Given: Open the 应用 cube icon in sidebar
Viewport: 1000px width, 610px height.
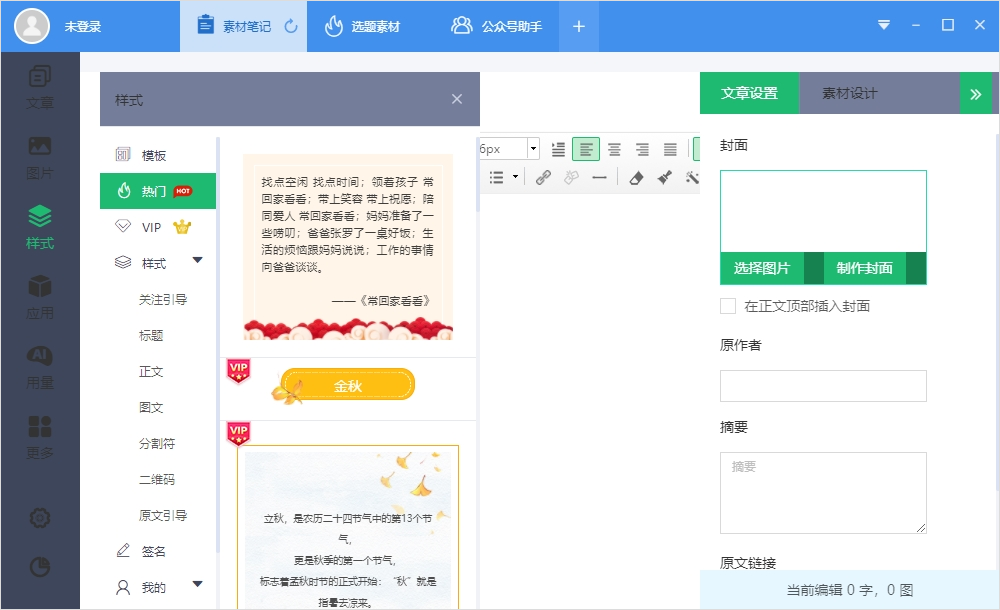Looking at the screenshot, I should pyautogui.click(x=40, y=286).
